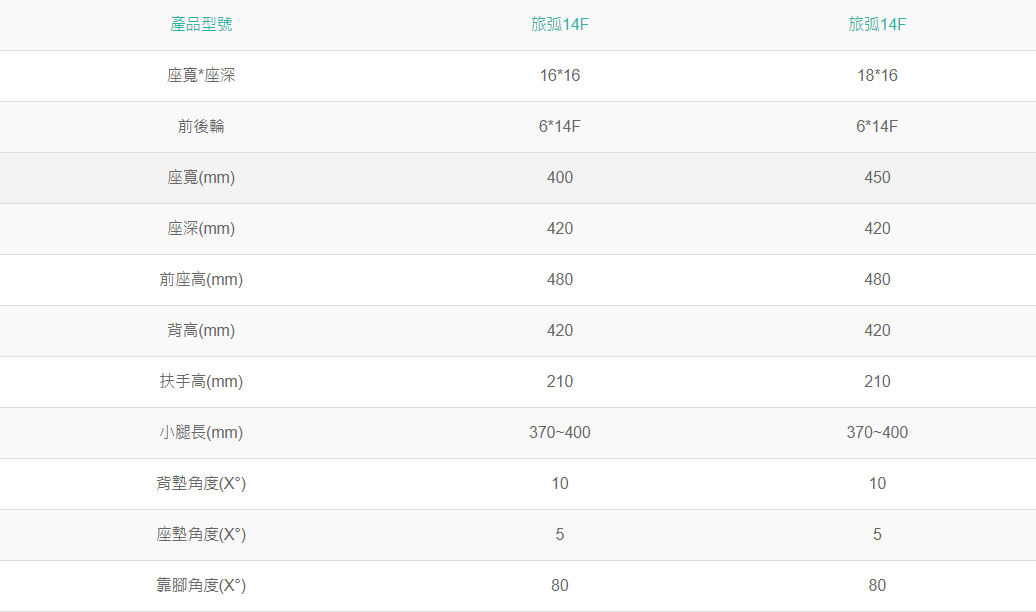Click the 產品型號 header cell

201,24
